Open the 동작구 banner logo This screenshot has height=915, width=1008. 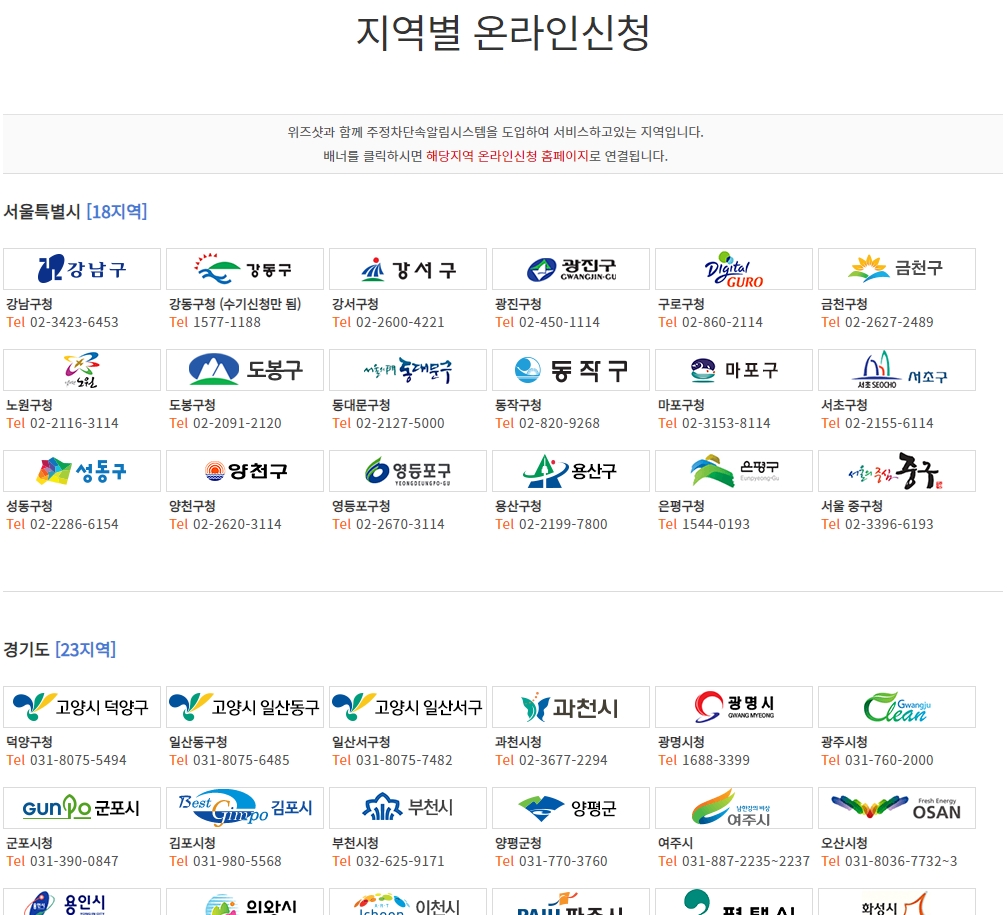571,370
